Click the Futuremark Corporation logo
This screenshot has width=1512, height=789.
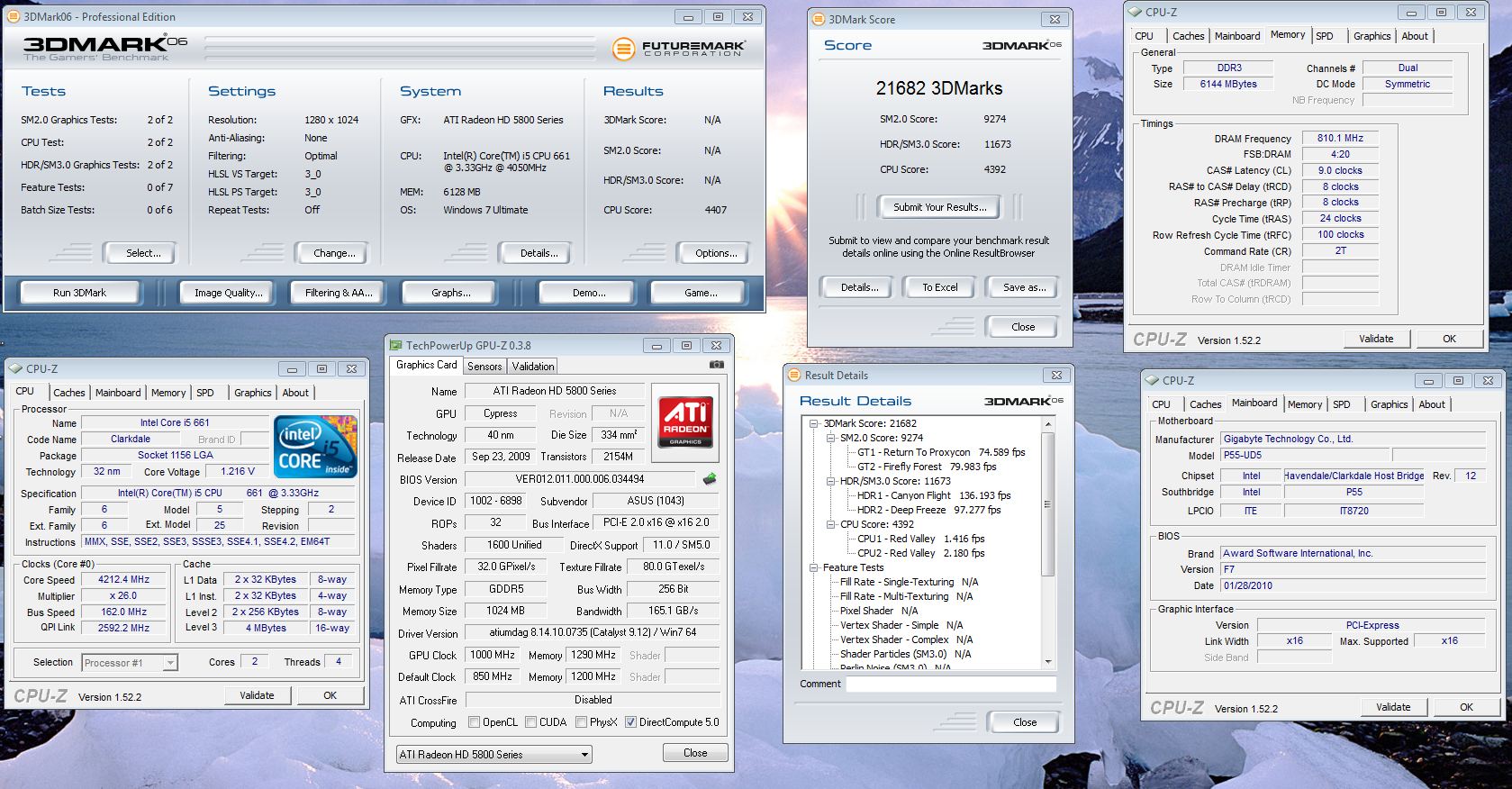(x=679, y=49)
